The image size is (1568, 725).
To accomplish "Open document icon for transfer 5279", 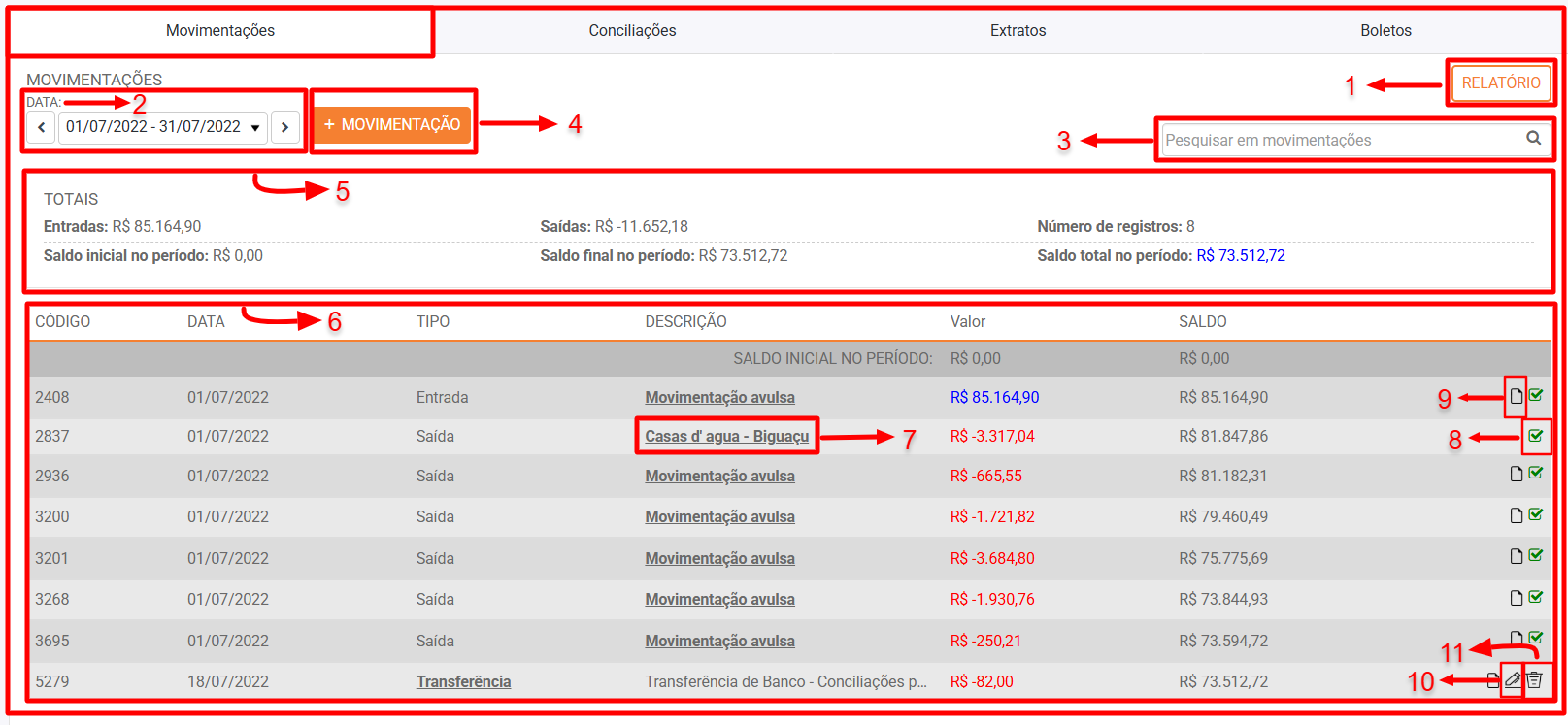I will pos(1493,680).
